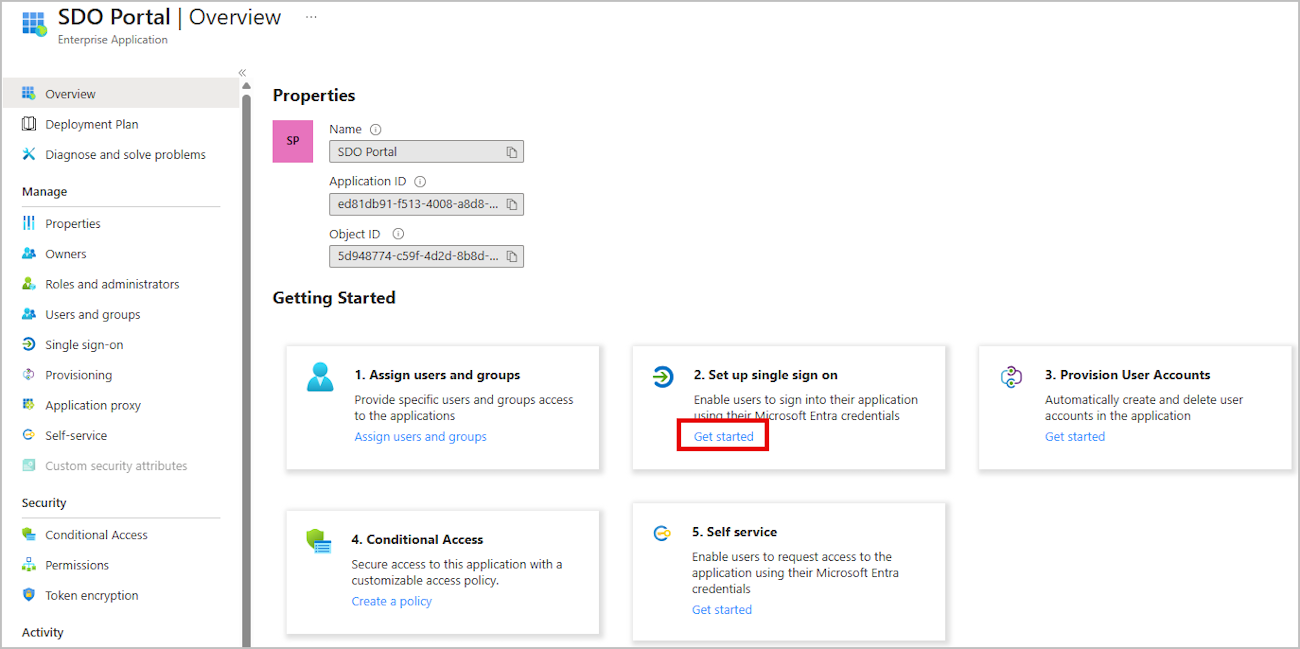Copy the Name field value
The width and height of the screenshot is (1300, 649).
tap(512, 152)
